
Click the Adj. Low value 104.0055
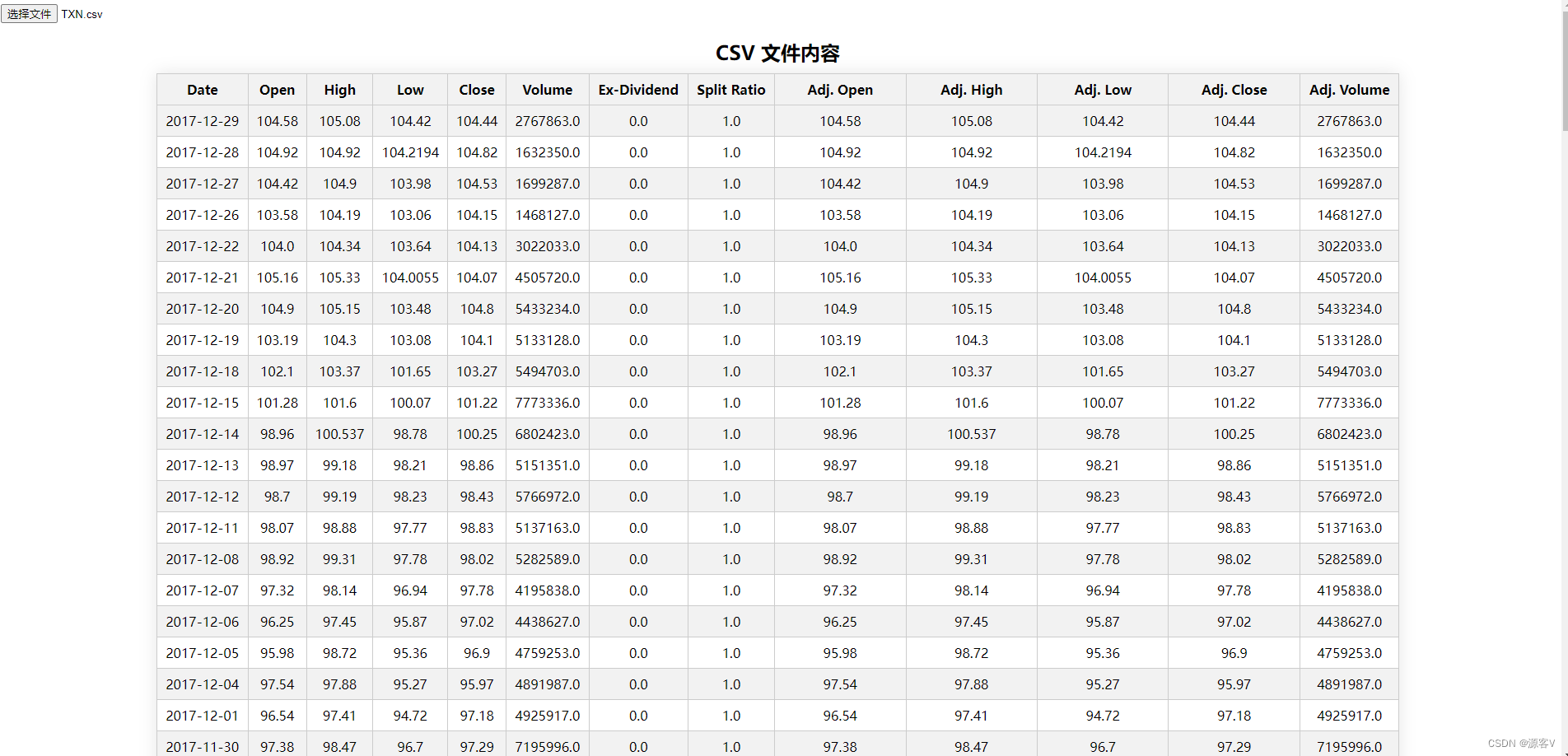click(x=1103, y=278)
